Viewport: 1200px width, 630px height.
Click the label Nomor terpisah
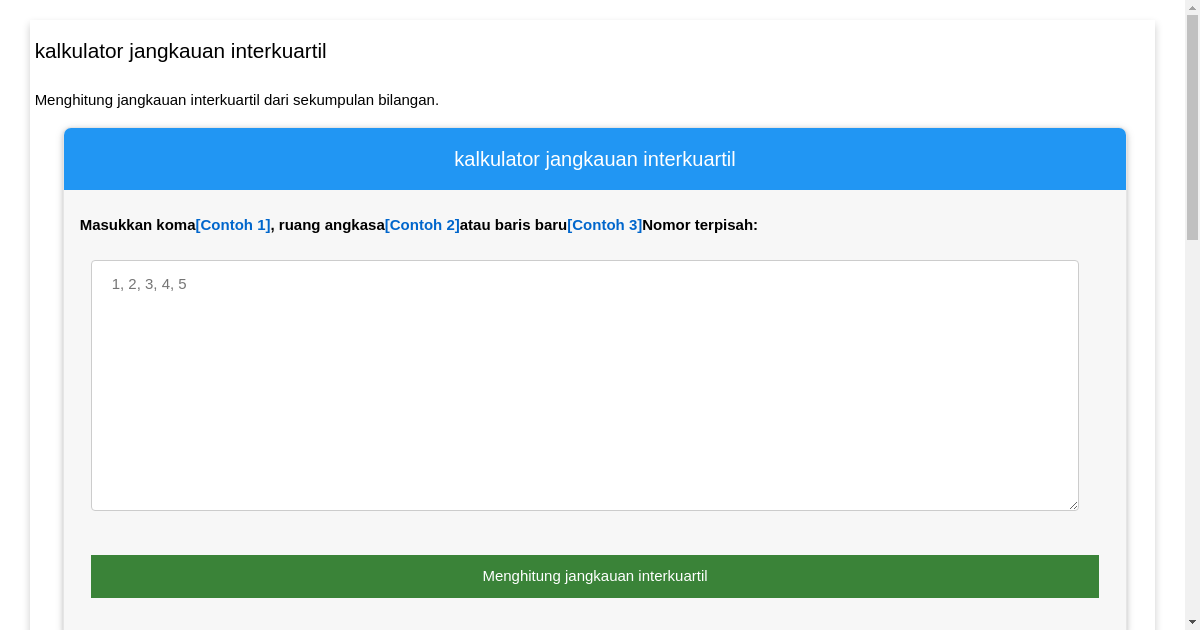coord(700,225)
